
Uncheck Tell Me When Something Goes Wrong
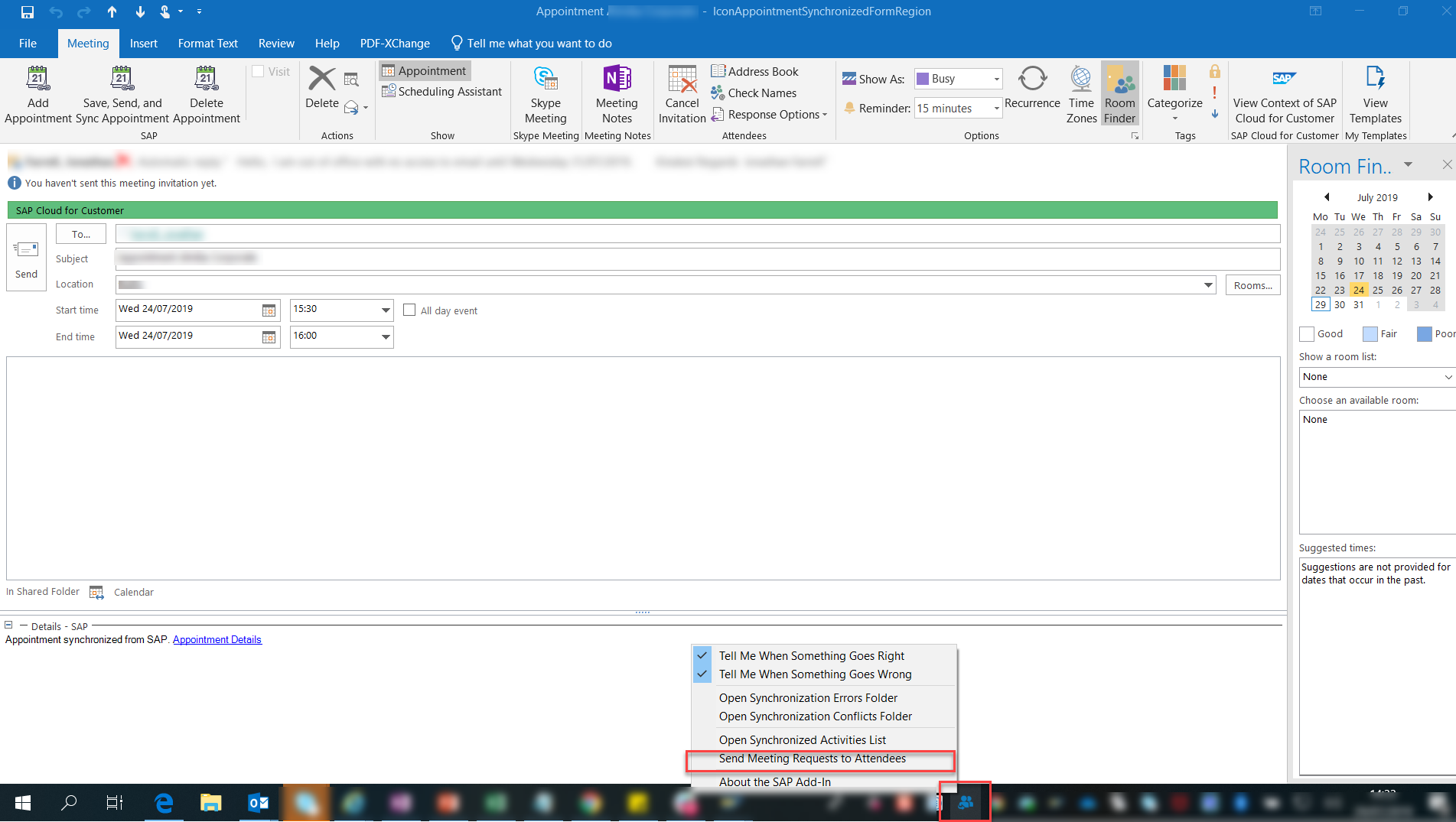click(824, 674)
